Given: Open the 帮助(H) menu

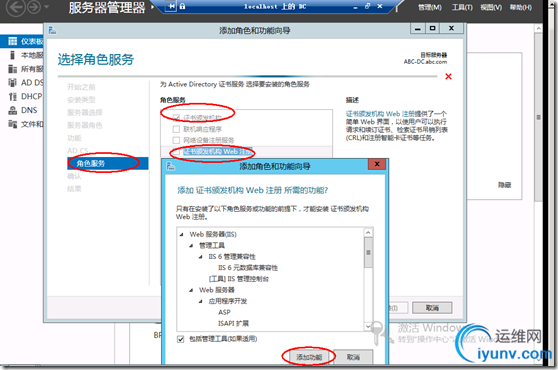Looking at the screenshot, I should coord(521,7).
